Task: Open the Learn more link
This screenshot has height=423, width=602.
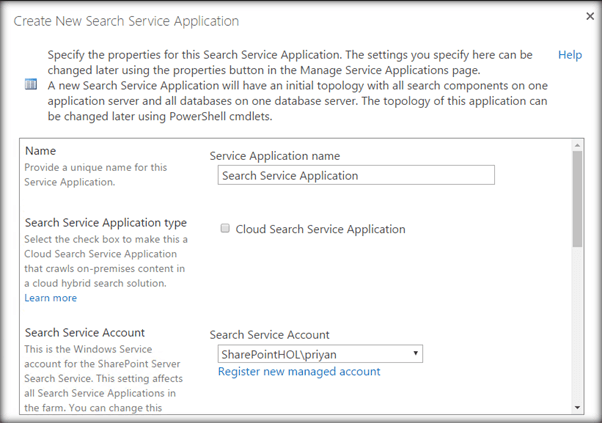Action: pos(51,298)
